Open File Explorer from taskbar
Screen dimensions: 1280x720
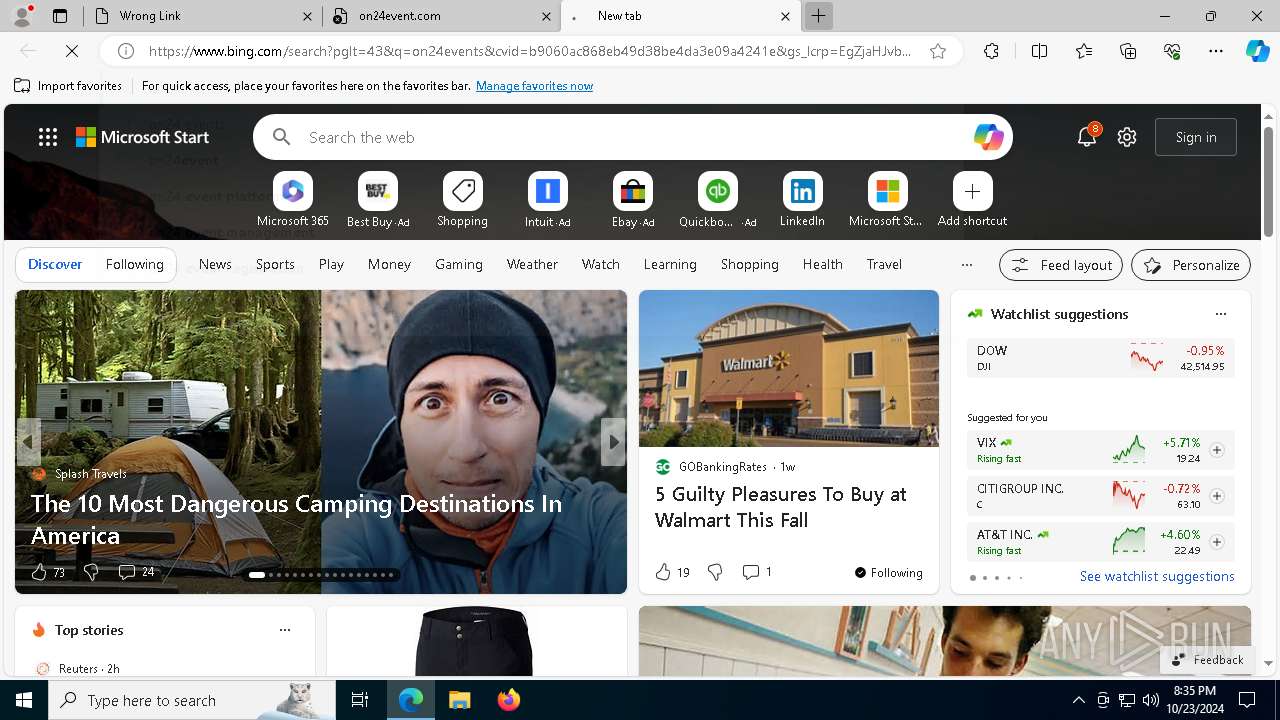(x=459, y=700)
